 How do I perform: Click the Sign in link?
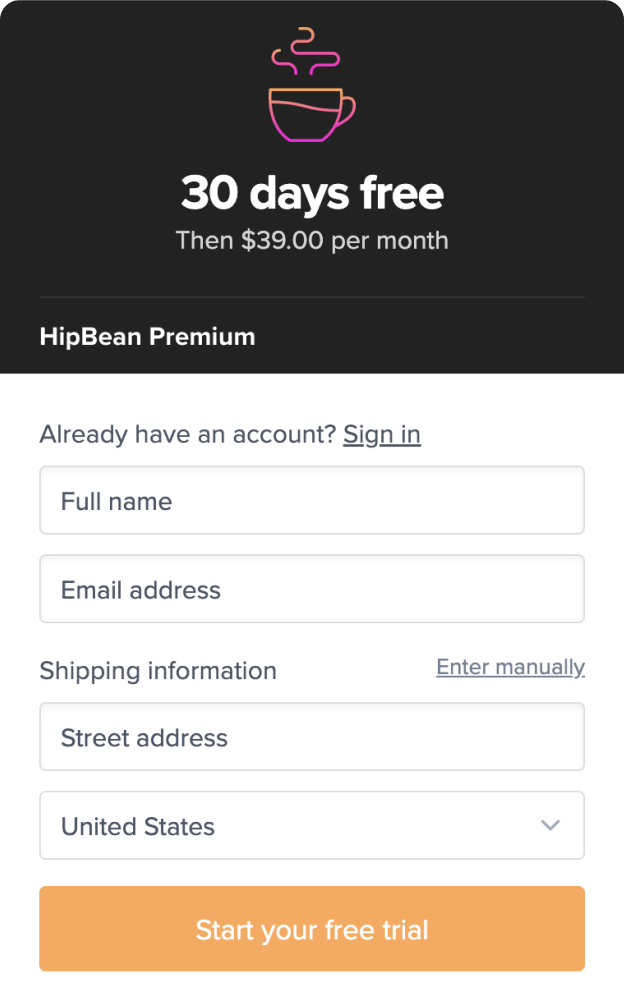coord(381,434)
